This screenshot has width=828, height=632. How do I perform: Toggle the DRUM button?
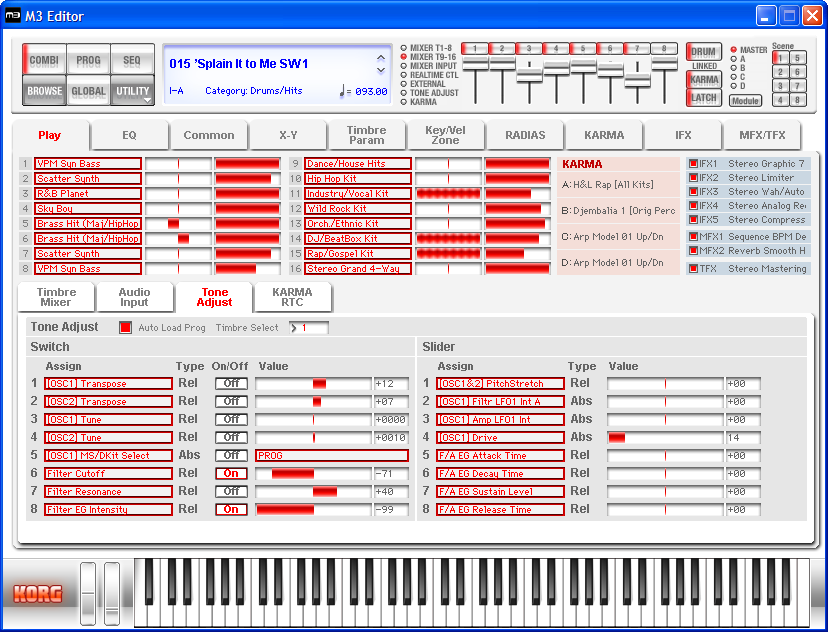[x=703, y=52]
